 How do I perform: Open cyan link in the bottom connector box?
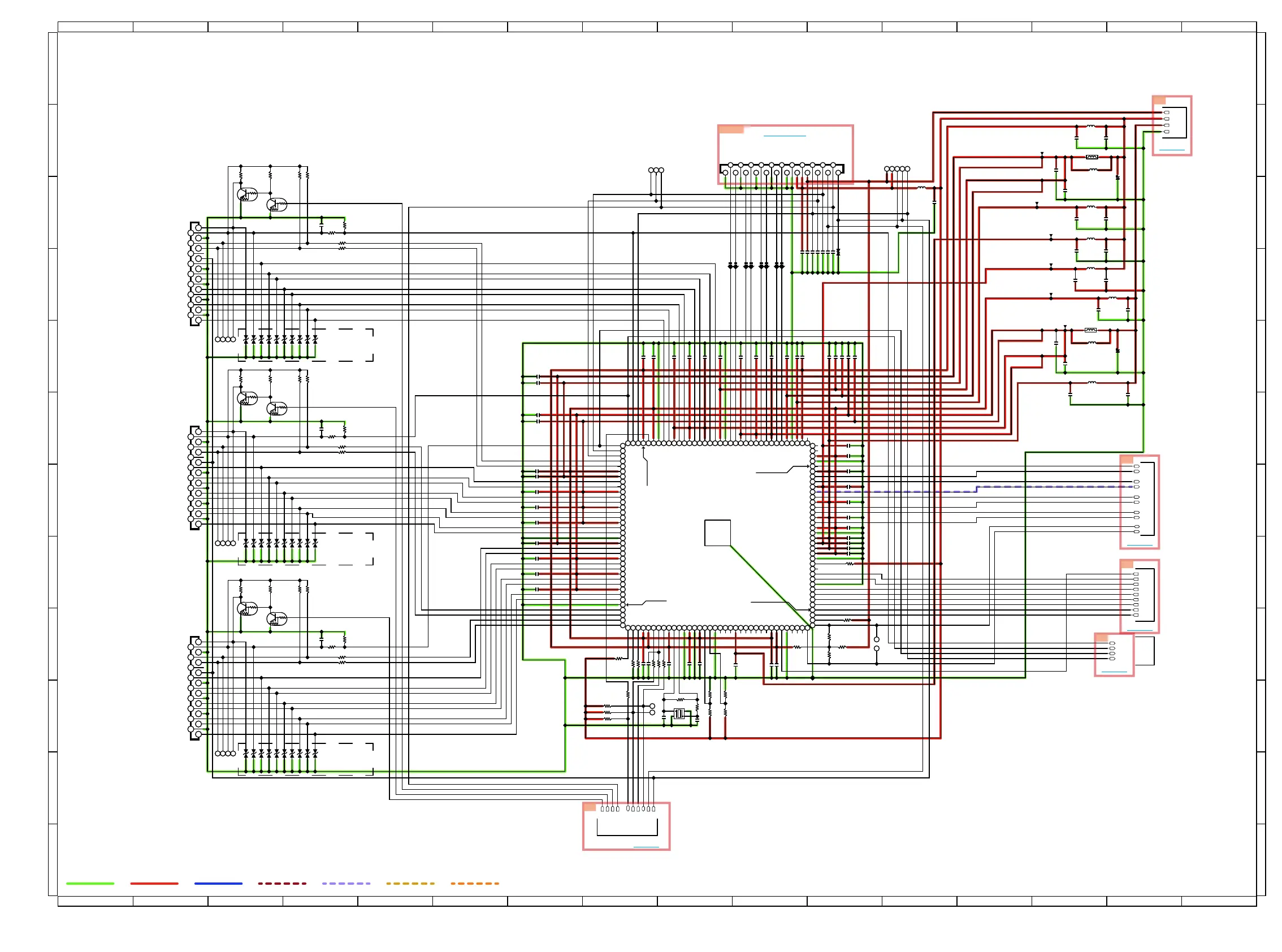pyautogui.click(x=646, y=846)
